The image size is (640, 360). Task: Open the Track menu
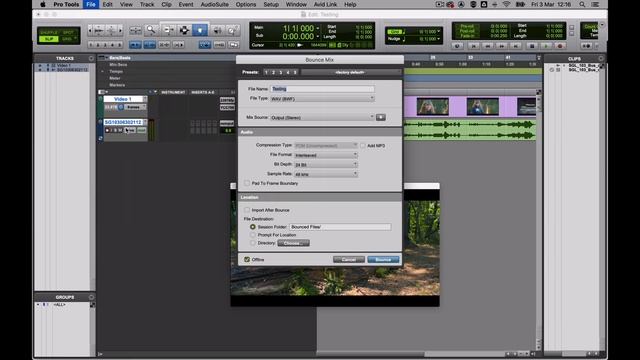pyautogui.click(x=147, y=4)
